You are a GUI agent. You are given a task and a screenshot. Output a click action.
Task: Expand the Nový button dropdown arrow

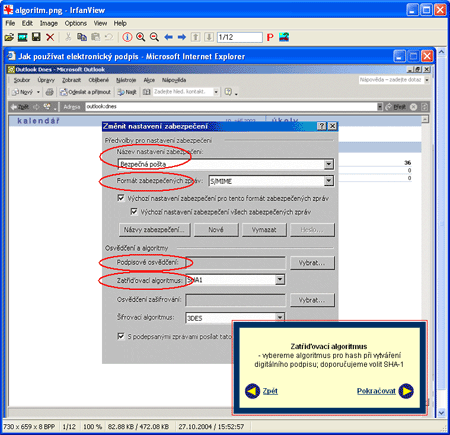[38, 92]
